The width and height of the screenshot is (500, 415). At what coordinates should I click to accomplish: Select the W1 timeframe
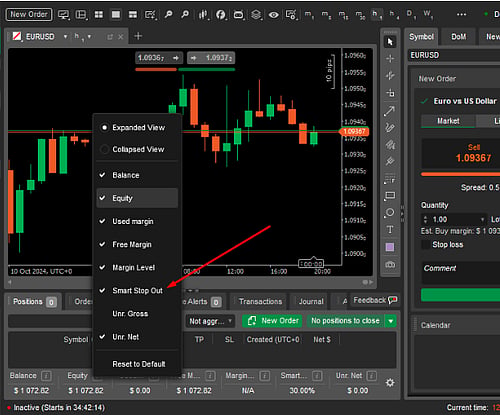[x=428, y=14]
